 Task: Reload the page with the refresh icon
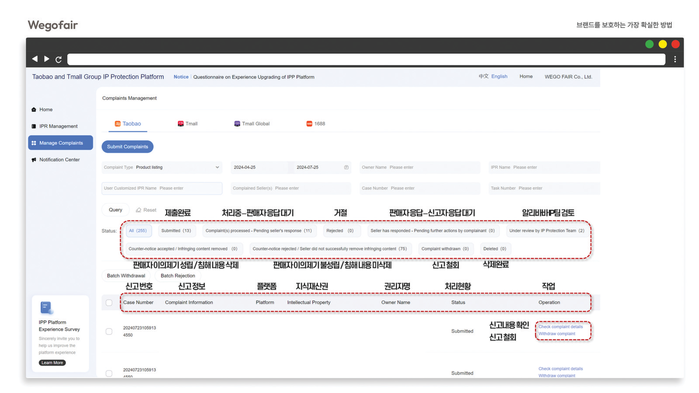click(58, 59)
